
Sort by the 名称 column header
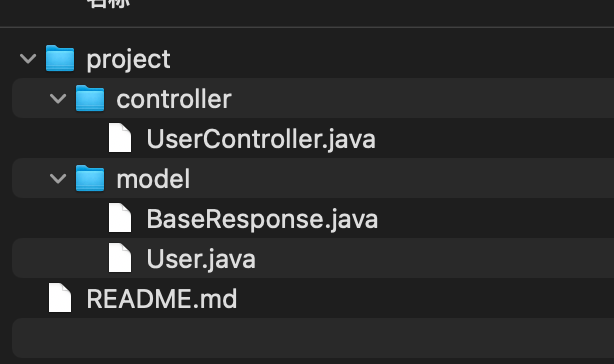(108, 4)
